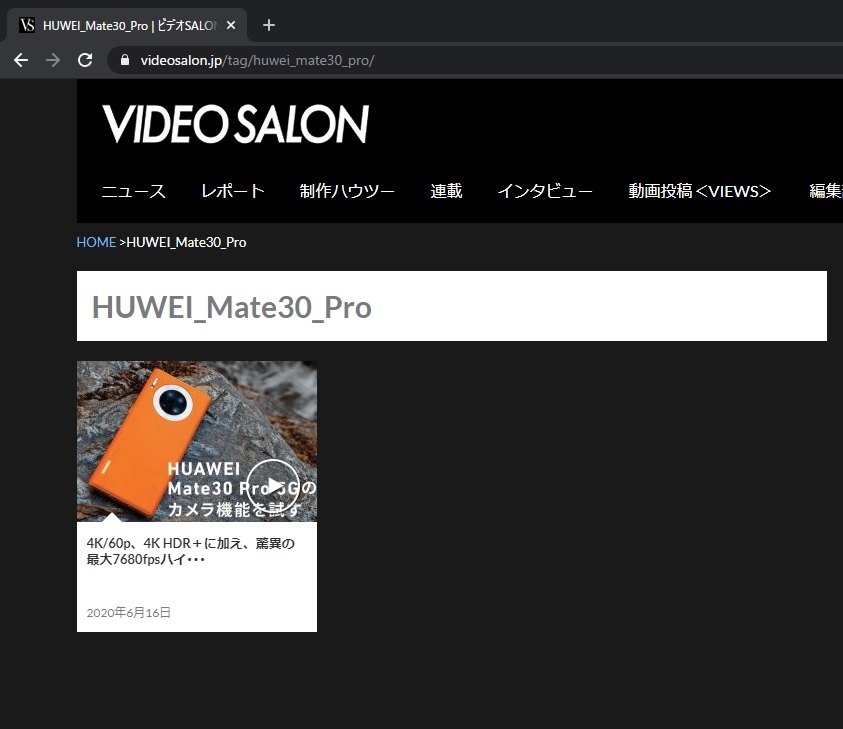Screen dimensions: 843x729
Task: Open the インタビュー menu item
Action: pyautogui.click(x=545, y=191)
